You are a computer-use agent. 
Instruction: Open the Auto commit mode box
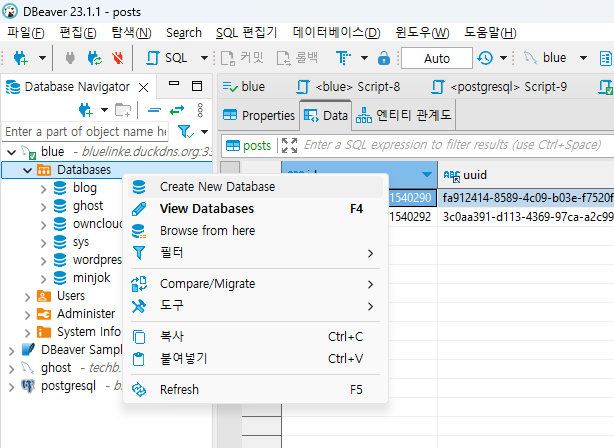437,58
